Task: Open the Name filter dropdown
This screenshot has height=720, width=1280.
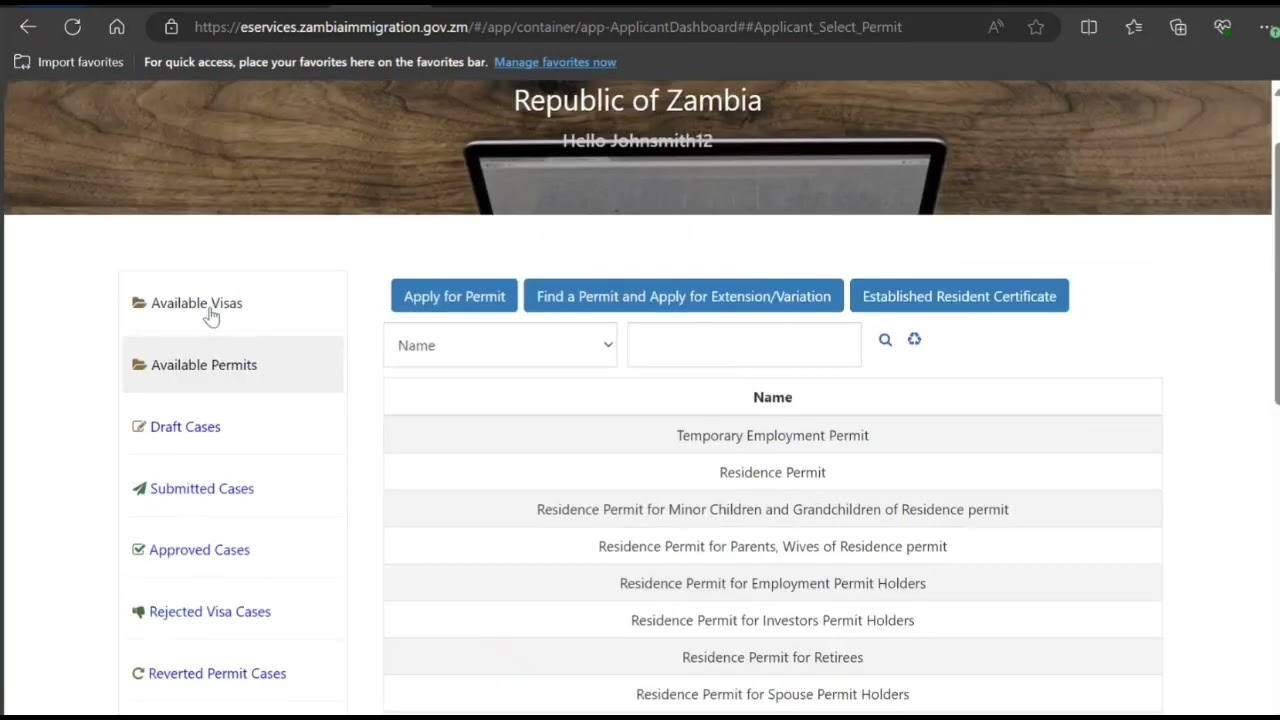Action: (500, 345)
